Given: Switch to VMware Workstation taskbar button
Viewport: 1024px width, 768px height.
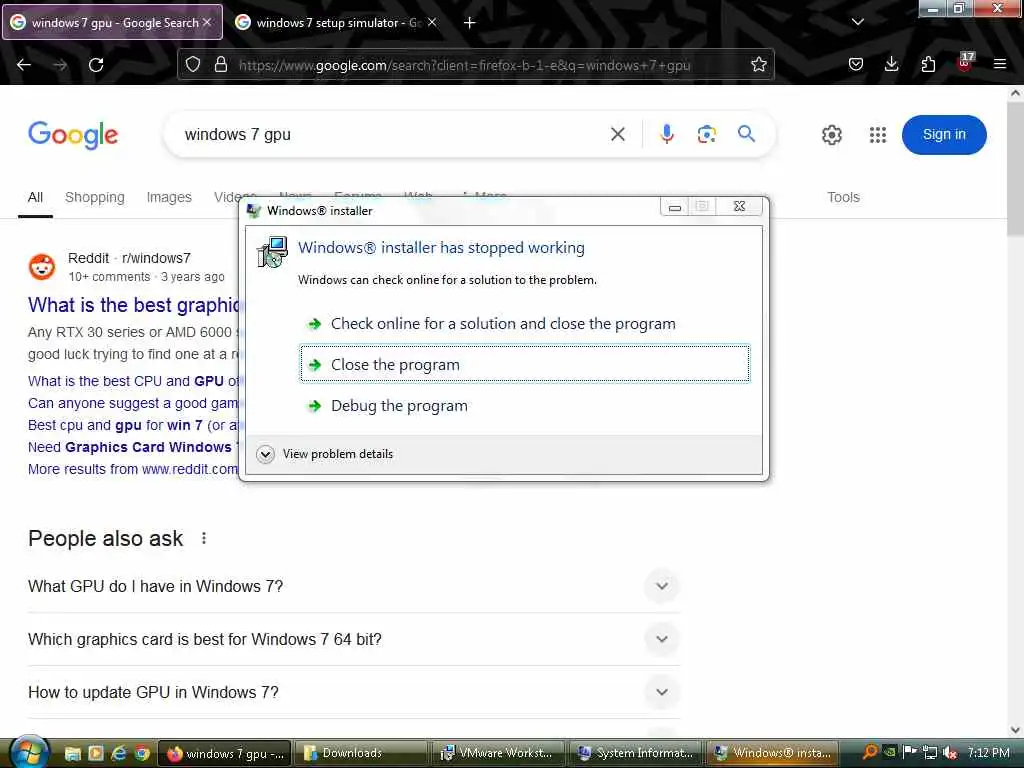Looking at the screenshot, I should (497, 753).
